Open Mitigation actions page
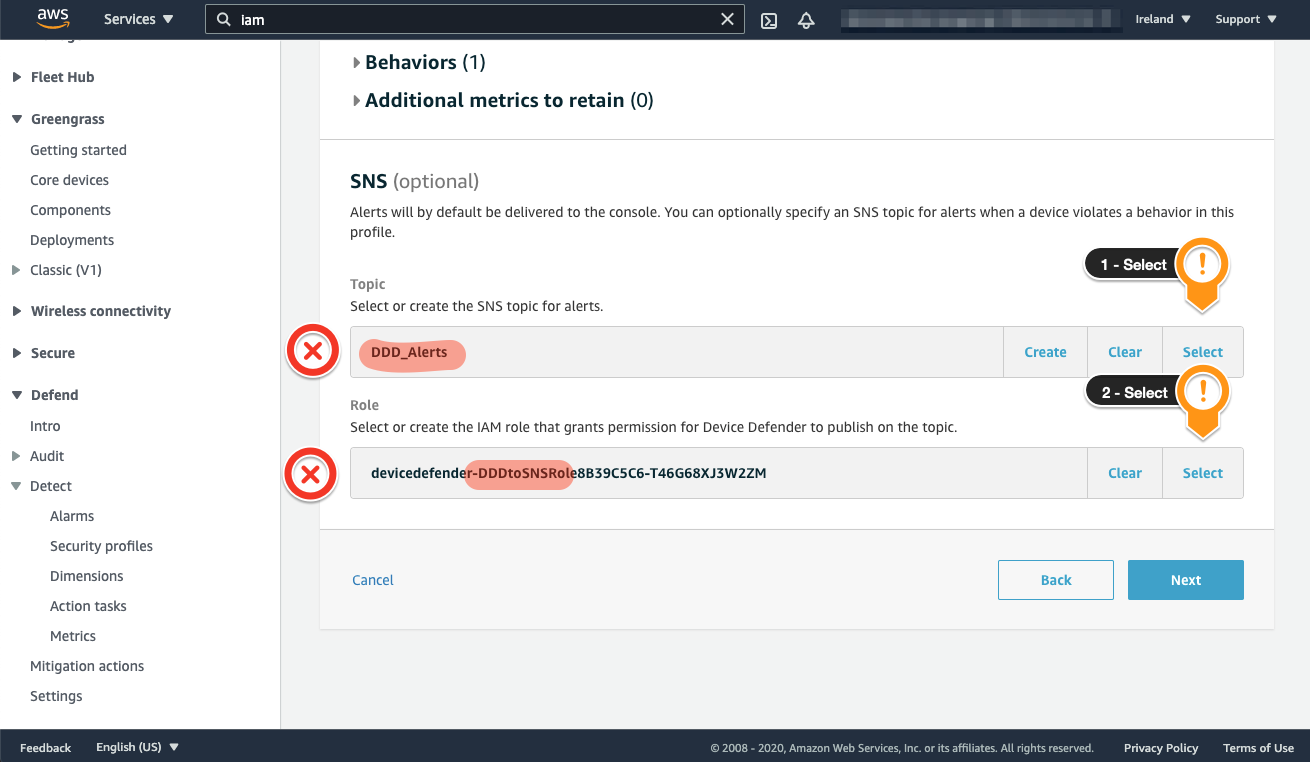The image size is (1310, 762). coord(87,666)
